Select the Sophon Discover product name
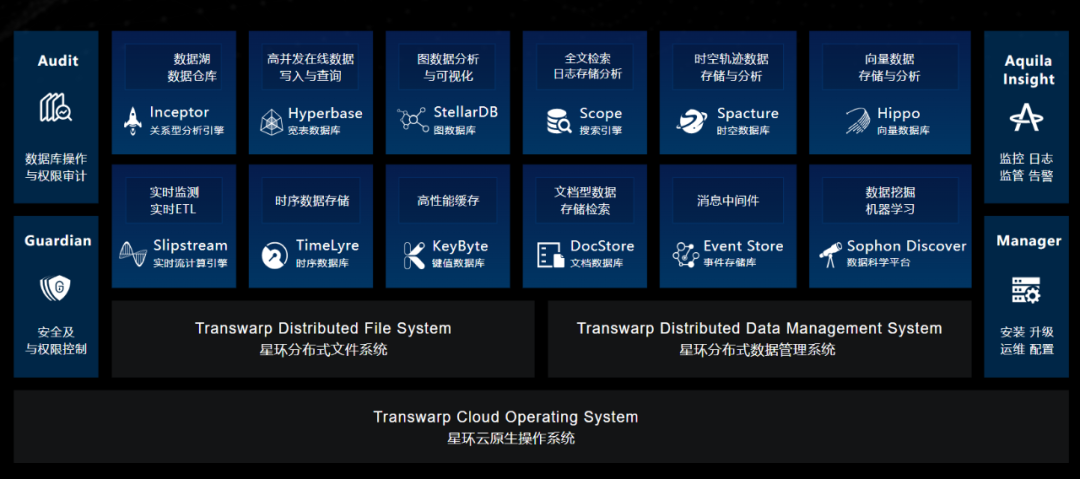 point(906,246)
